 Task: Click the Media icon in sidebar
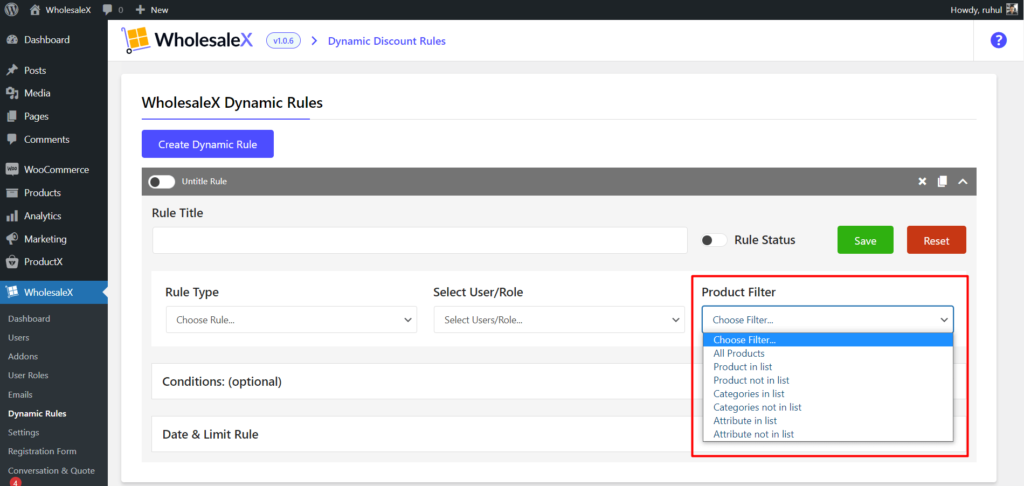coord(12,93)
